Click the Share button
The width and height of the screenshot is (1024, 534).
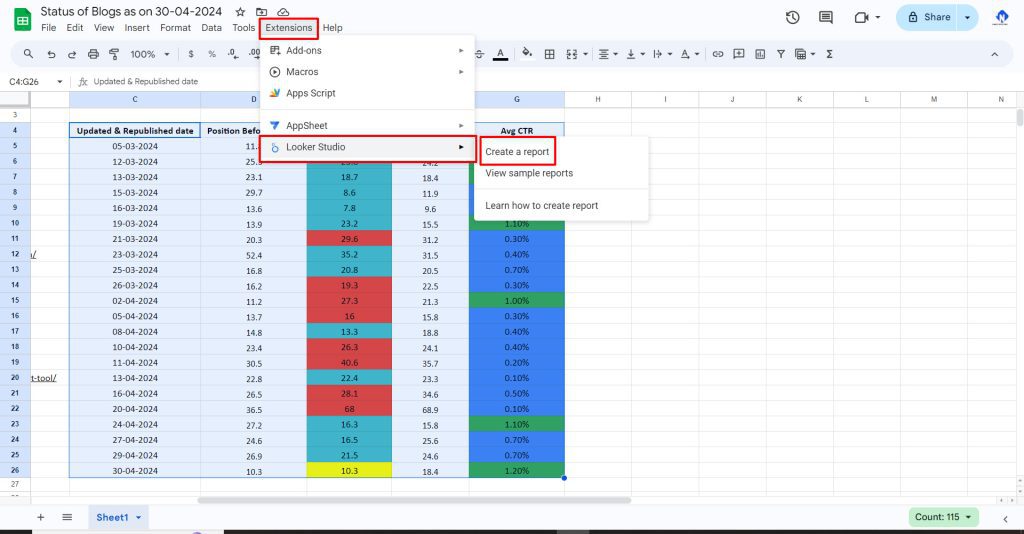click(x=927, y=17)
